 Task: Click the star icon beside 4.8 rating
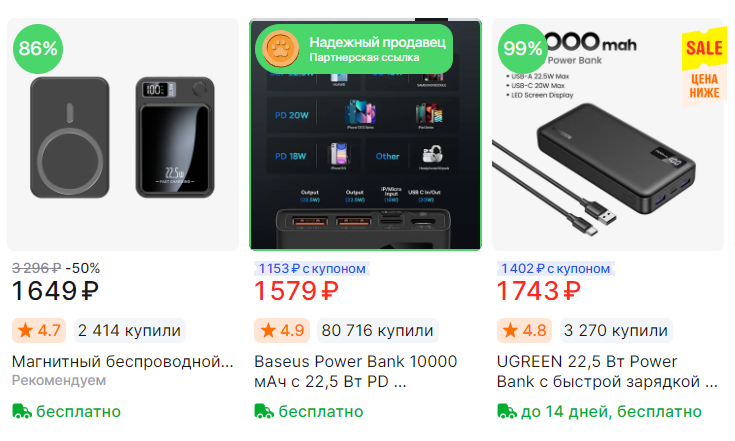click(510, 330)
